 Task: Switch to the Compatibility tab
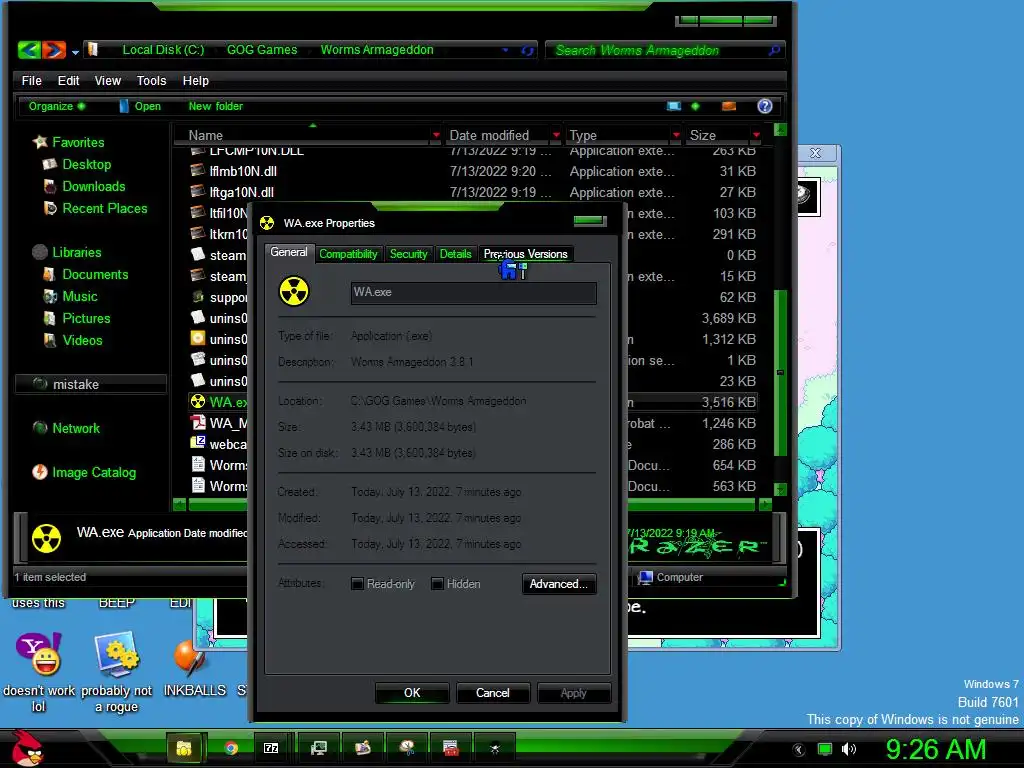(348, 253)
